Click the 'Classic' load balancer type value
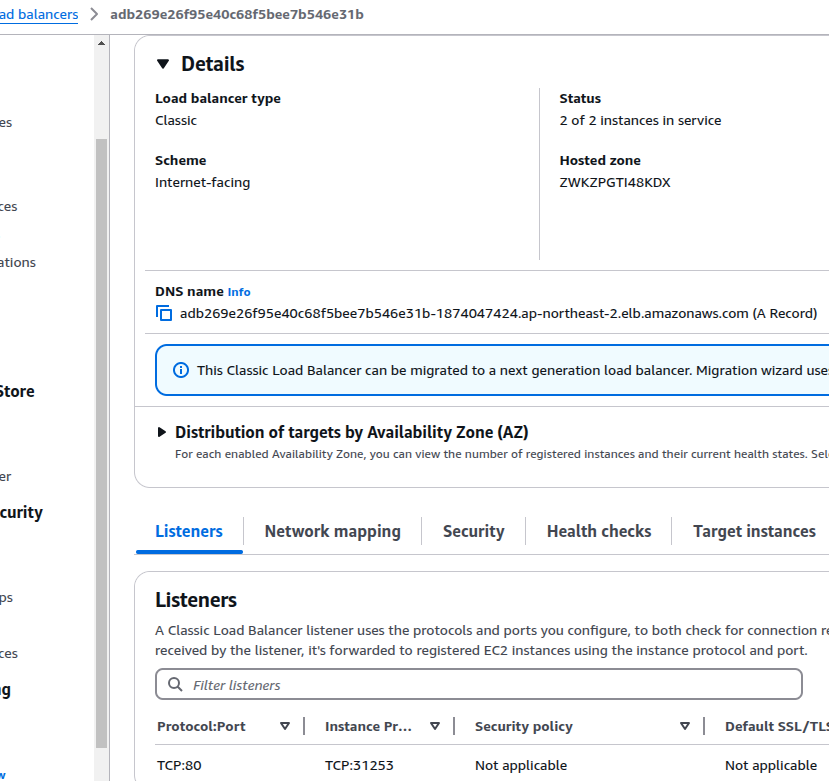829x781 pixels. click(176, 121)
